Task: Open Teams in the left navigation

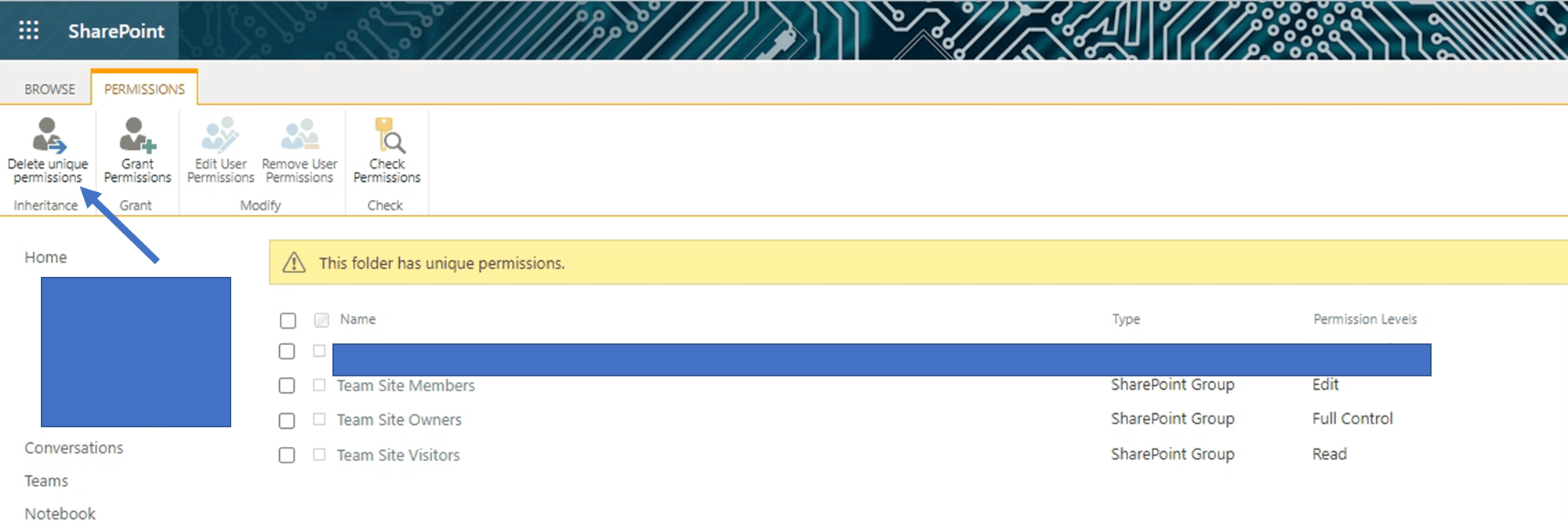Action: tap(46, 481)
